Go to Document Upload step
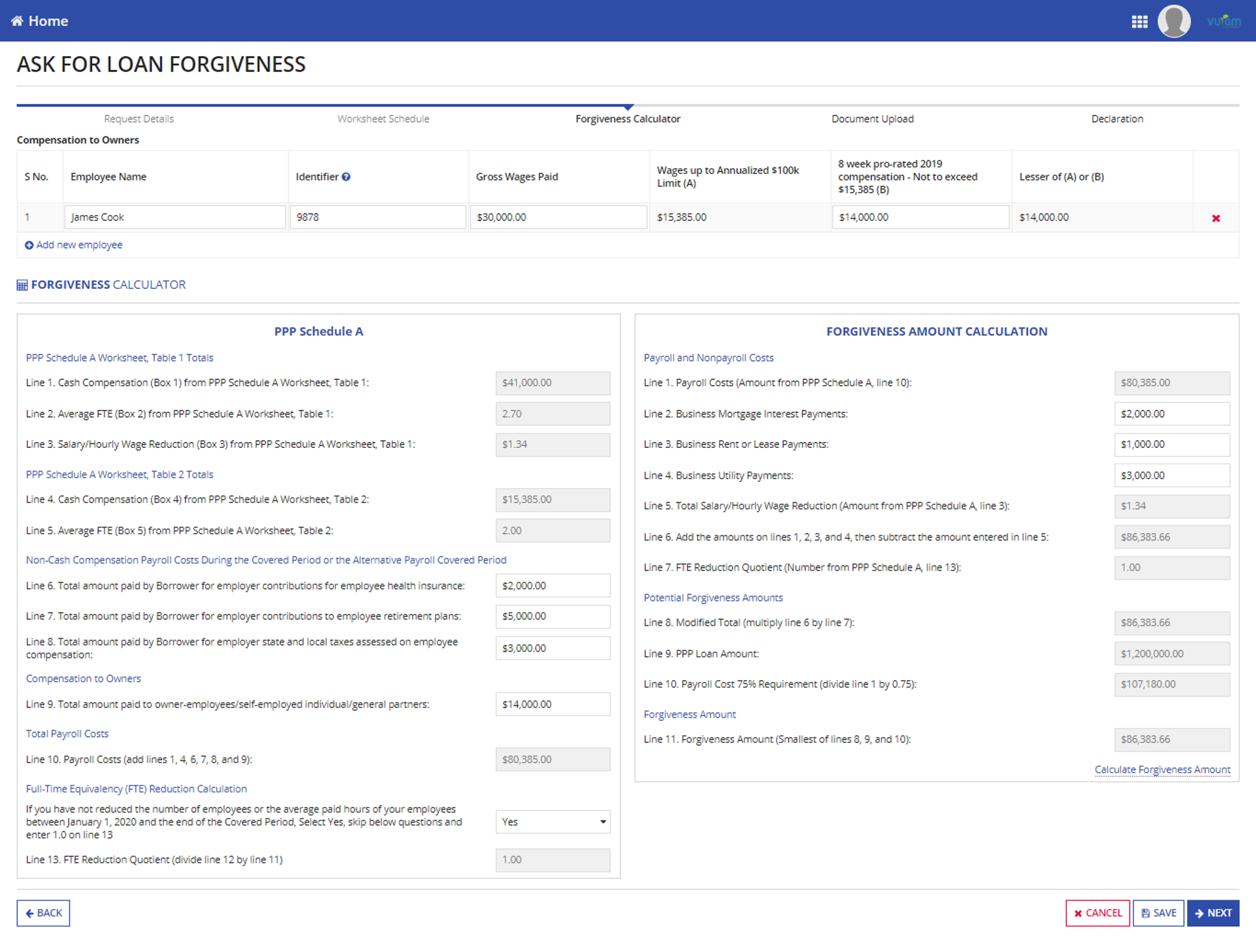The width and height of the screenshot is (1256, 952). click(872, 119)
